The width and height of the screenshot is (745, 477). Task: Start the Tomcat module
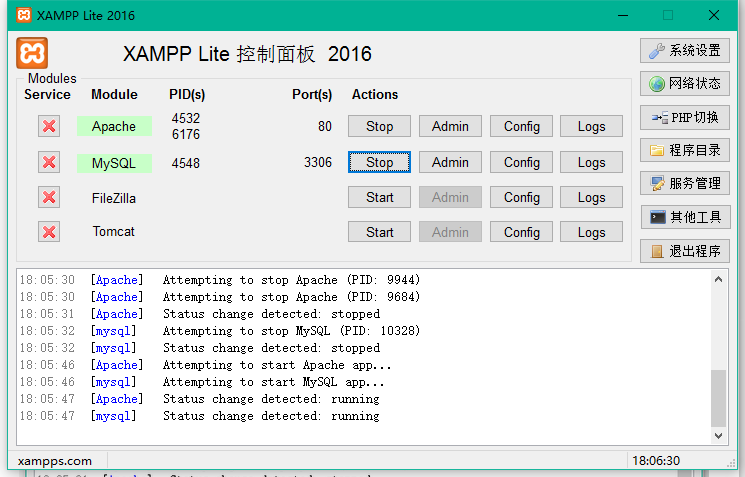pyautogui.click(x=379, y=232)
